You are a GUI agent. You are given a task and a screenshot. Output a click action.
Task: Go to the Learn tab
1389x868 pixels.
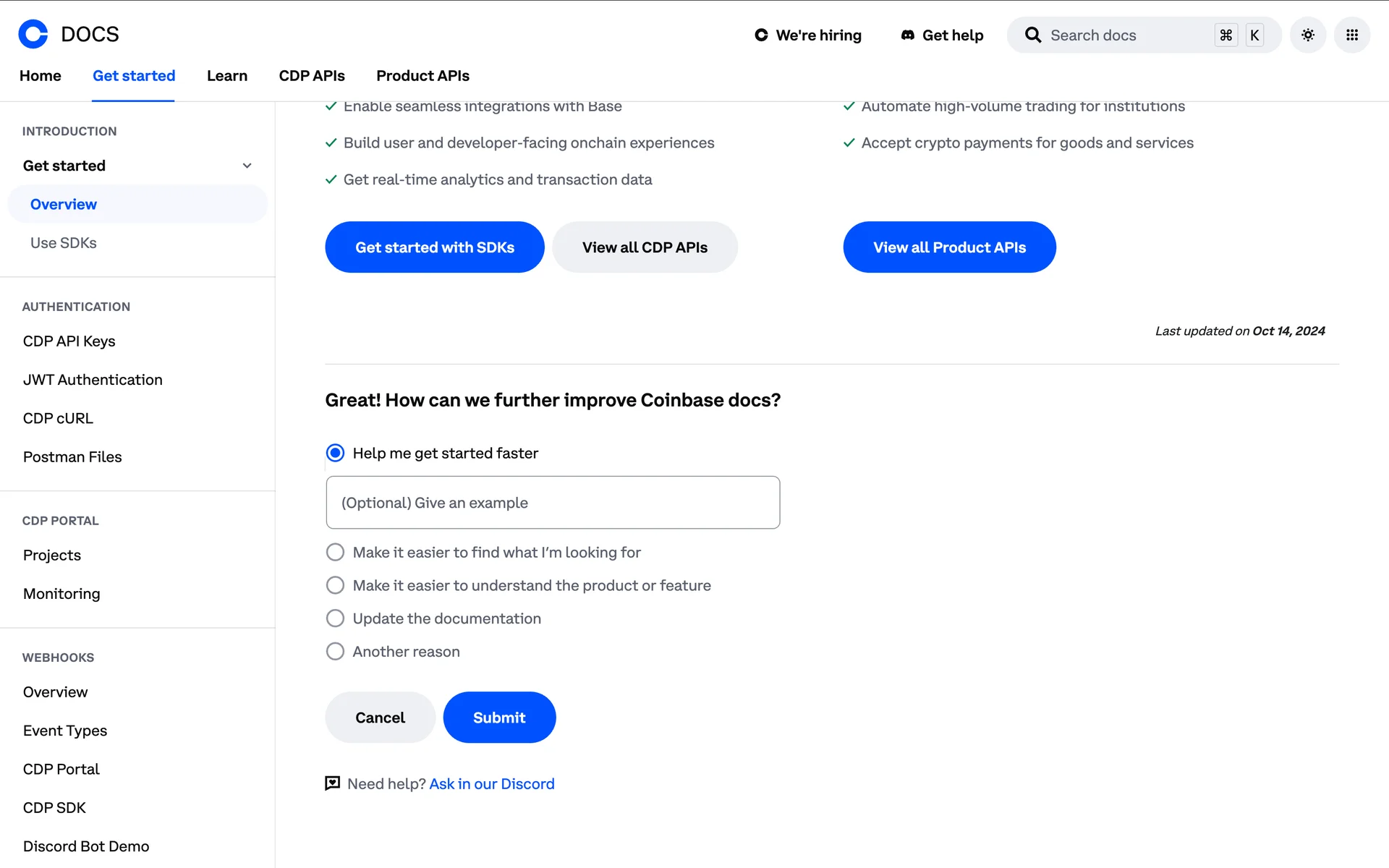tap(227, 76)
